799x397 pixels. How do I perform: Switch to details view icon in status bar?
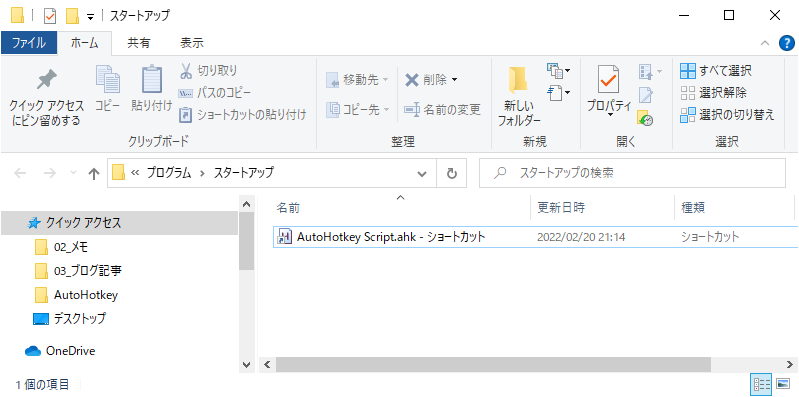(x=761, y=383)
